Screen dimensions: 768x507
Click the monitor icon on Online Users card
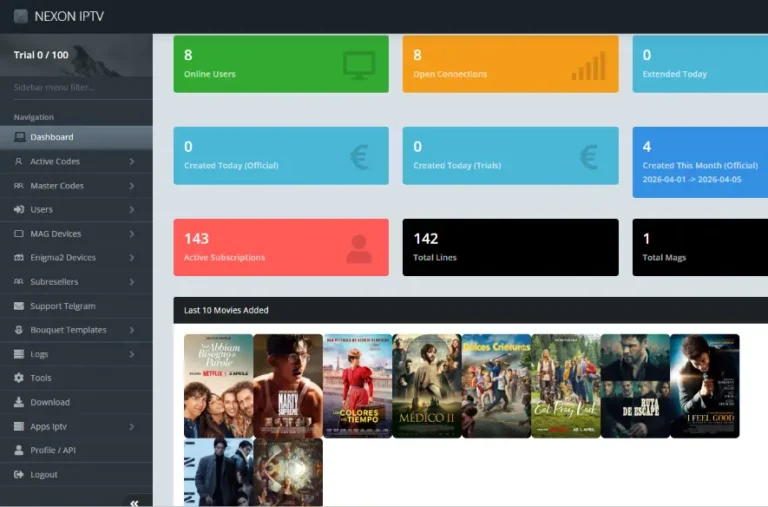pos(359,65)
